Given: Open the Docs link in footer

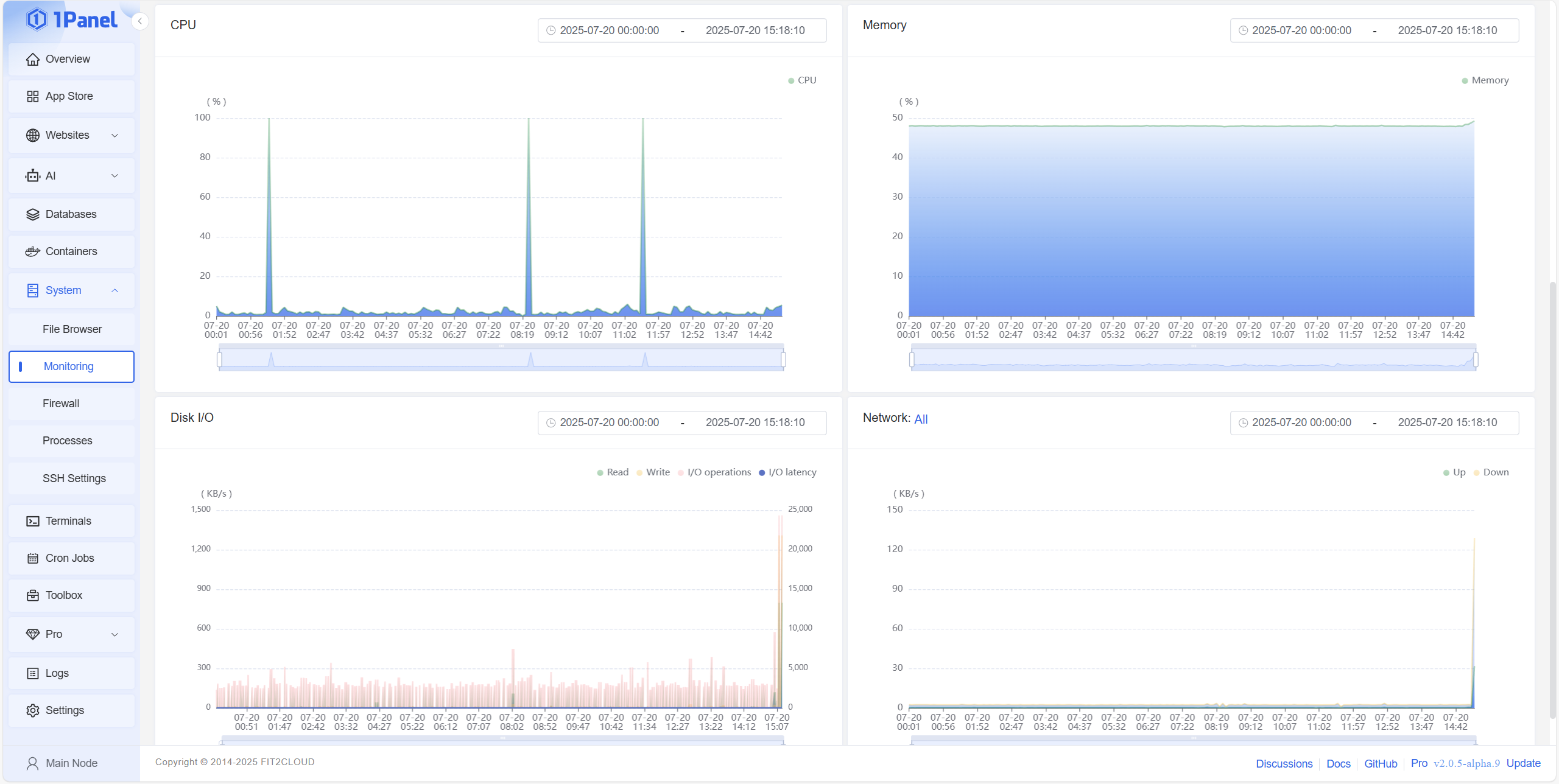Looking at the screenshot, I should click(1338, 763).
